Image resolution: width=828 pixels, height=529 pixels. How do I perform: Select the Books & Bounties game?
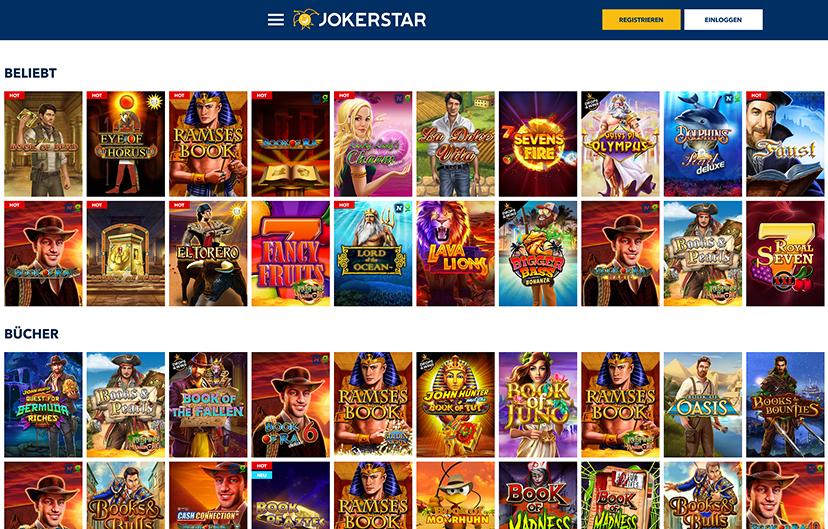click(x=785, y=404)
